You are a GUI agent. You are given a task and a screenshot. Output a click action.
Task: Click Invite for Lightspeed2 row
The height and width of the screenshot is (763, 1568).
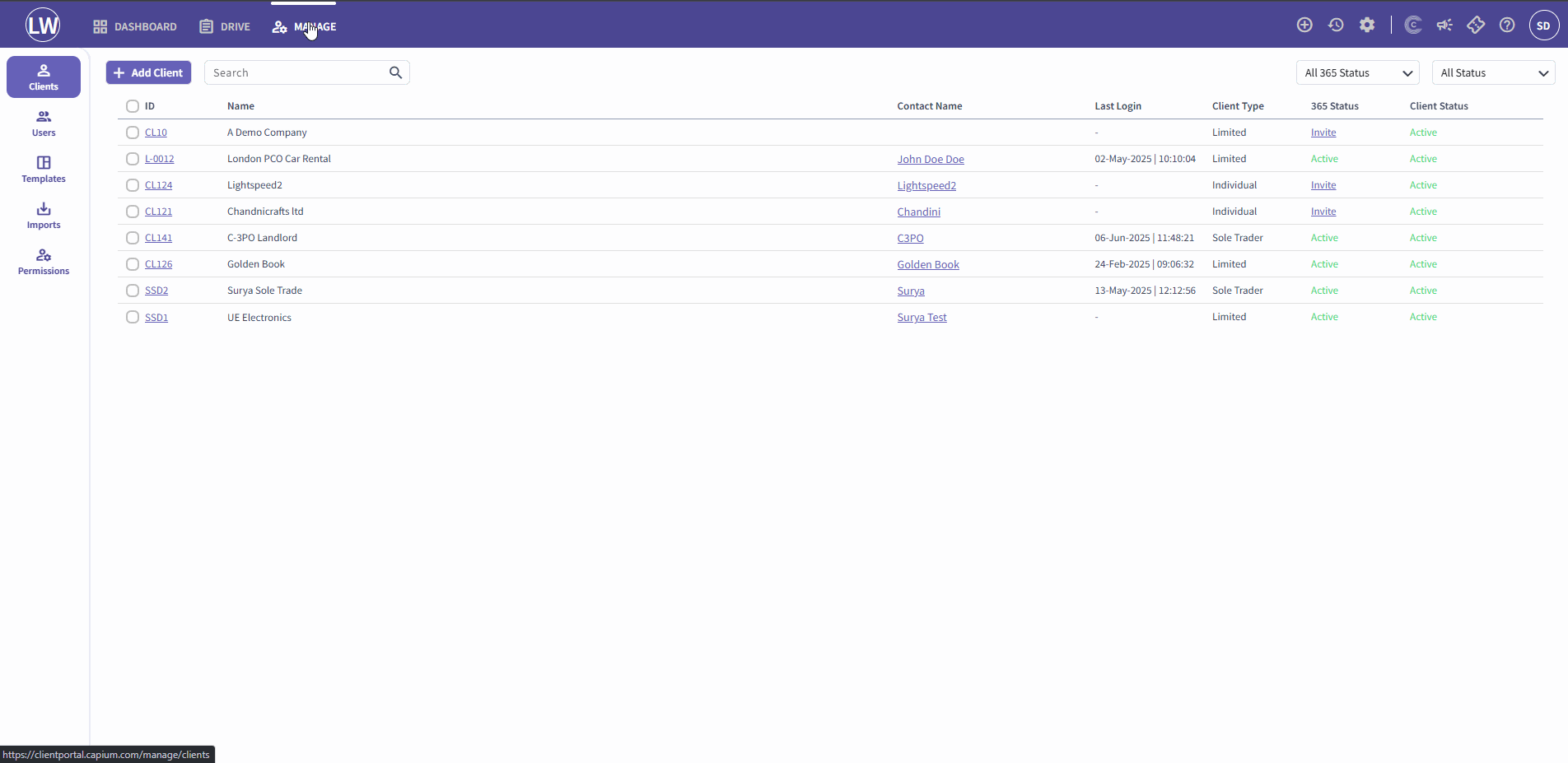click(1323, 185)
